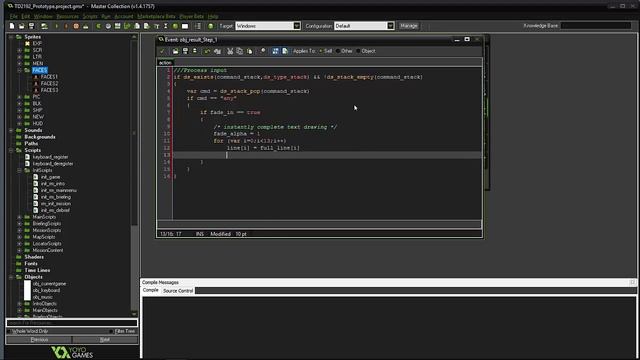This screenshot has width=640, height=360.
Task: Click the Create sound icon
Action: tap(108, 26)
